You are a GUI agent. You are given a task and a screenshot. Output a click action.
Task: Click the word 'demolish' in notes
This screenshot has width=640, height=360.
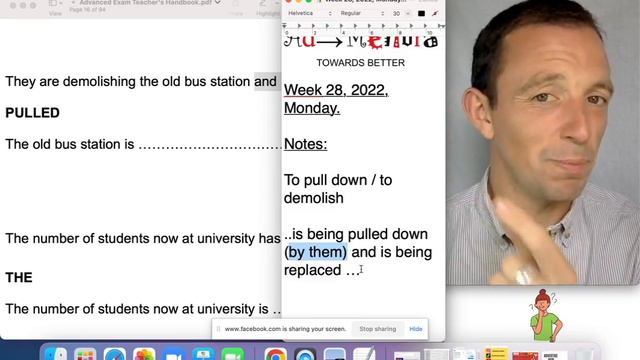click(x=313, y=198)
